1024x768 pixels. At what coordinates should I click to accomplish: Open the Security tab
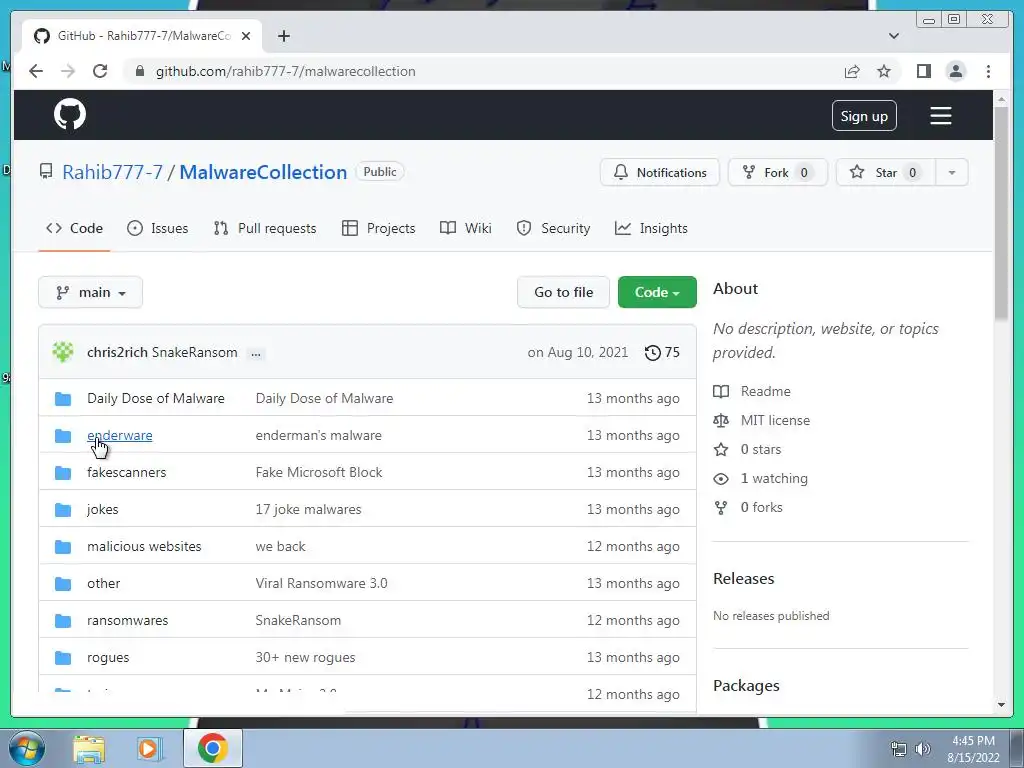[x=553, y=229]
